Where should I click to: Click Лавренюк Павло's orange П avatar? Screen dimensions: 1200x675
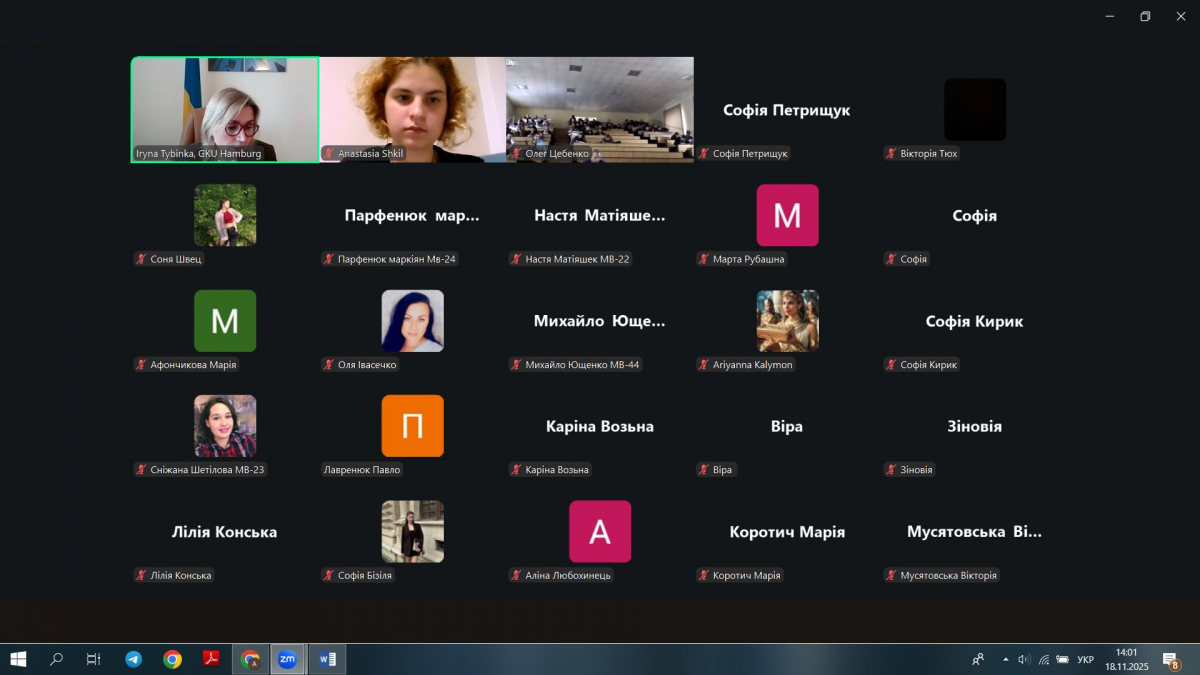click(412, 426)
